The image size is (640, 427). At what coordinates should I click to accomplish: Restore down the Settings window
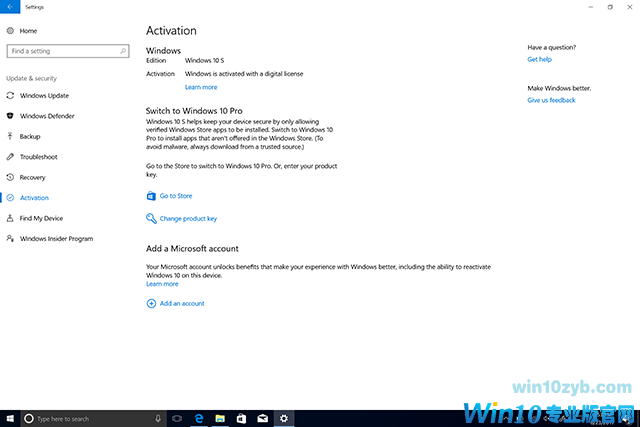[x=610, y=7]
